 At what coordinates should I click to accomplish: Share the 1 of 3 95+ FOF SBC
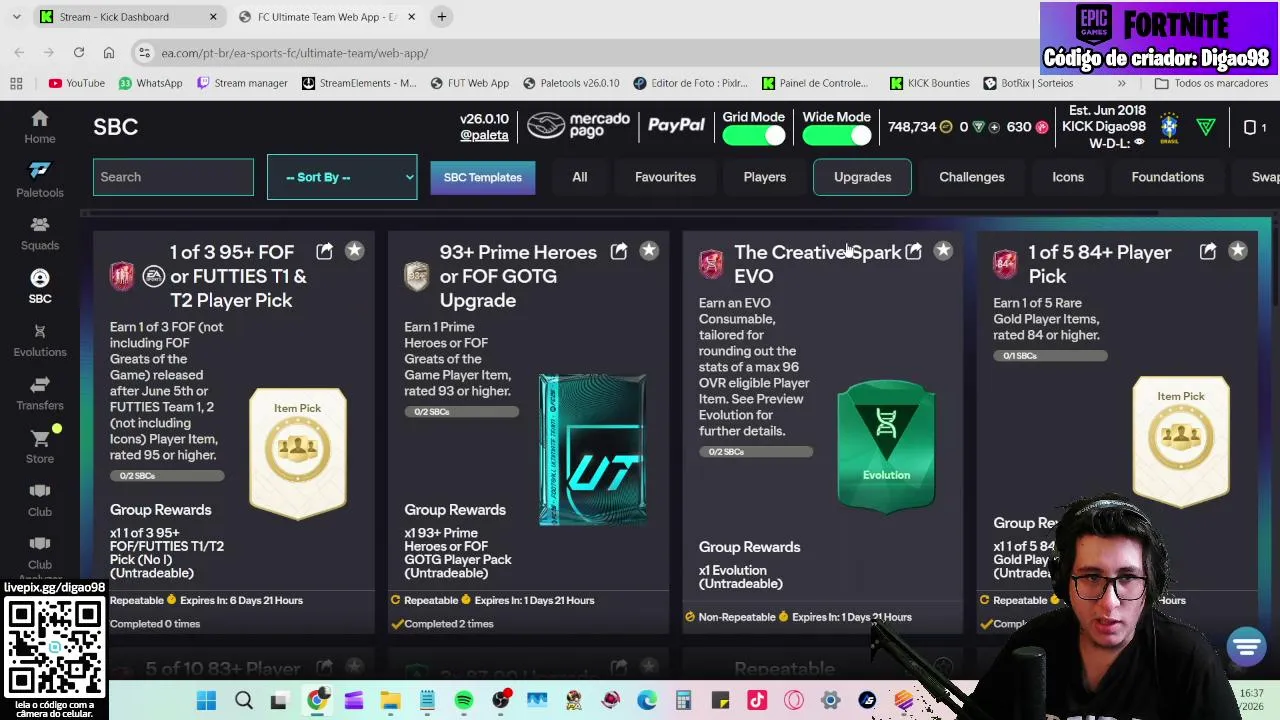point(325,251)
